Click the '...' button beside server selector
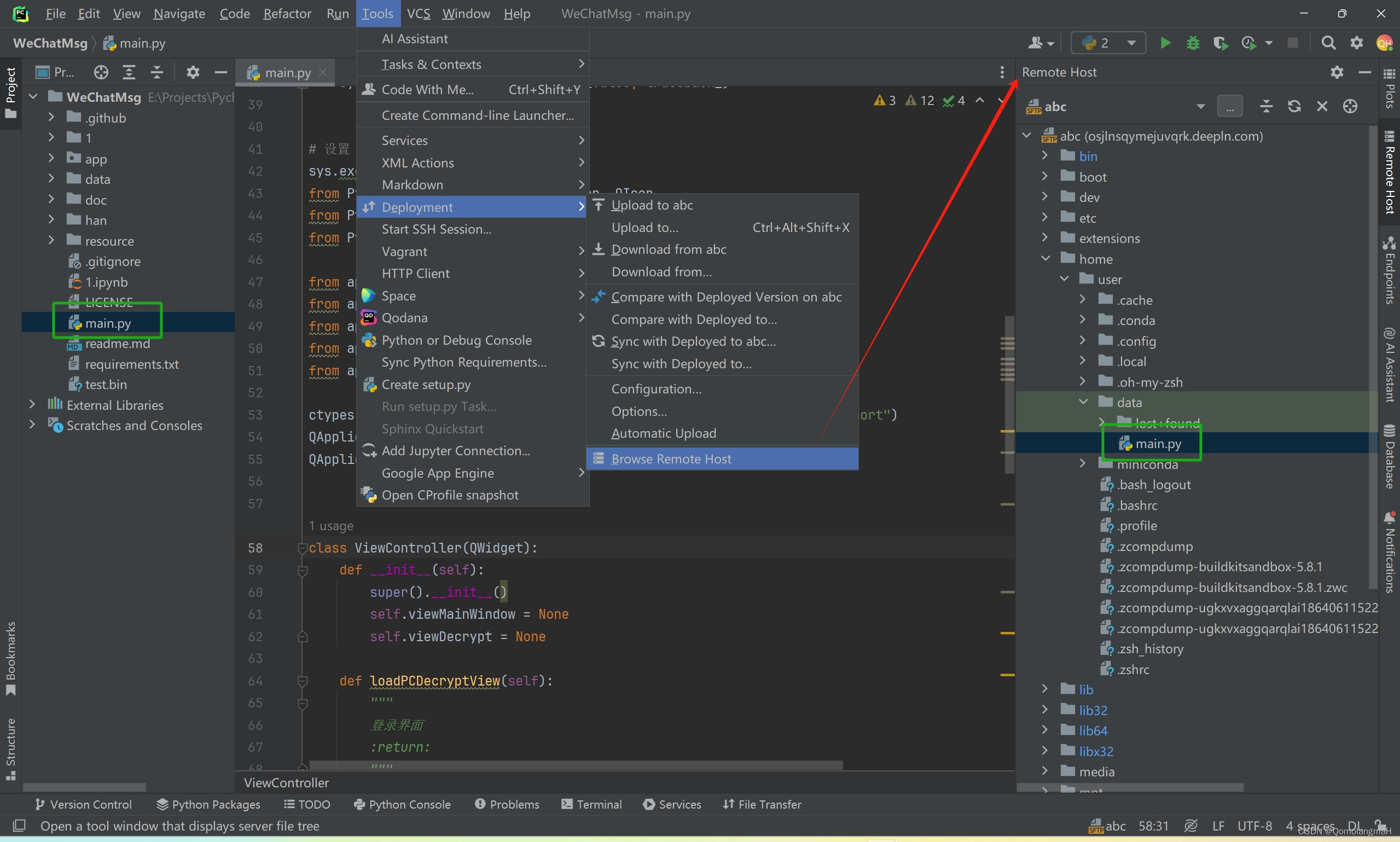The height and width of the screenshot is (842, 1400). 1229,106
